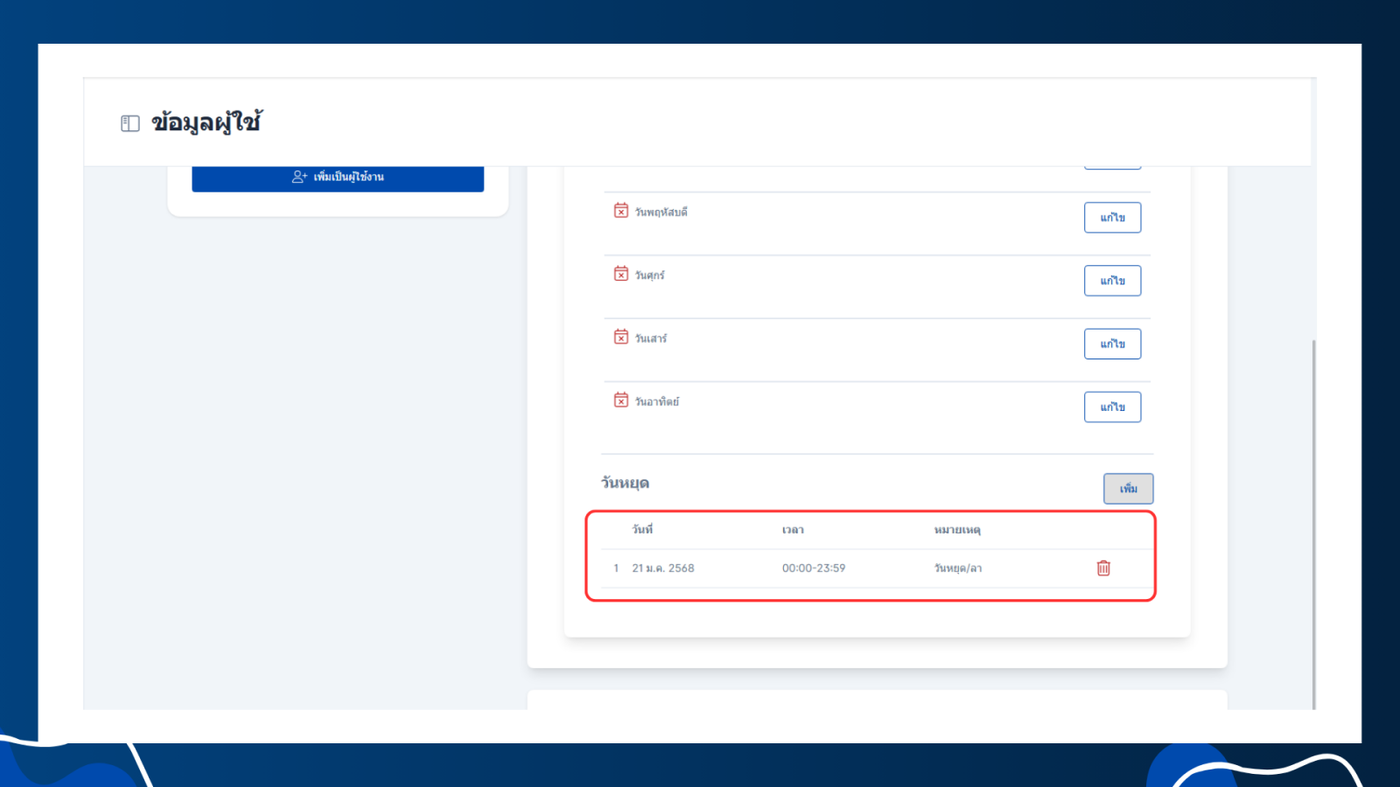Edit the วันพฤหัสบดี schedule with แก้ไข
This screenshot has height=787, width=1400.
[x=1112, y=218]
